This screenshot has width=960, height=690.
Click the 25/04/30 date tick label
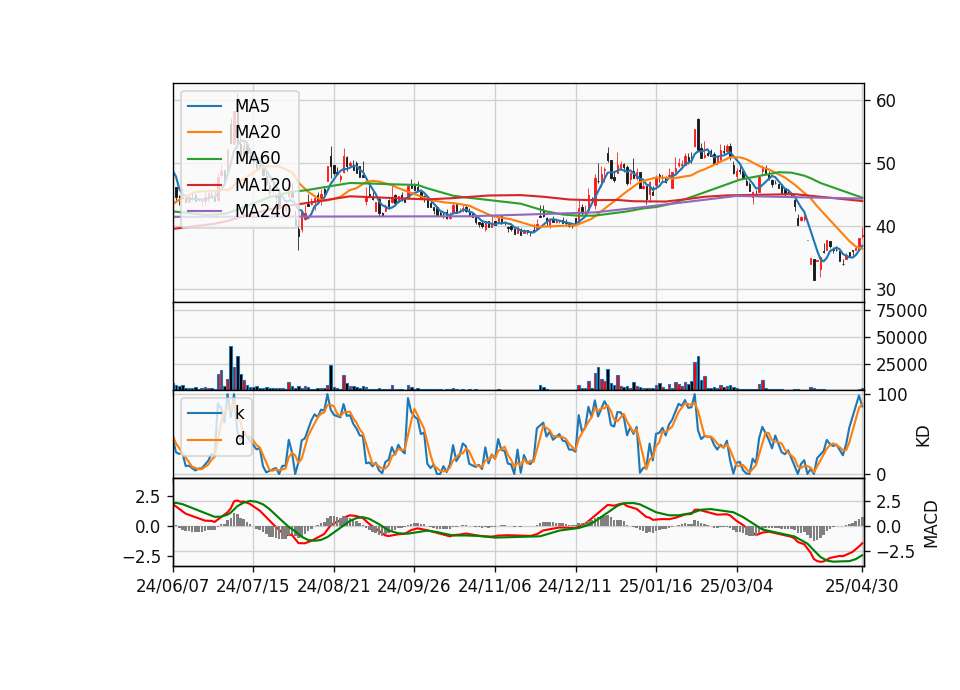[x=862, y=586]
